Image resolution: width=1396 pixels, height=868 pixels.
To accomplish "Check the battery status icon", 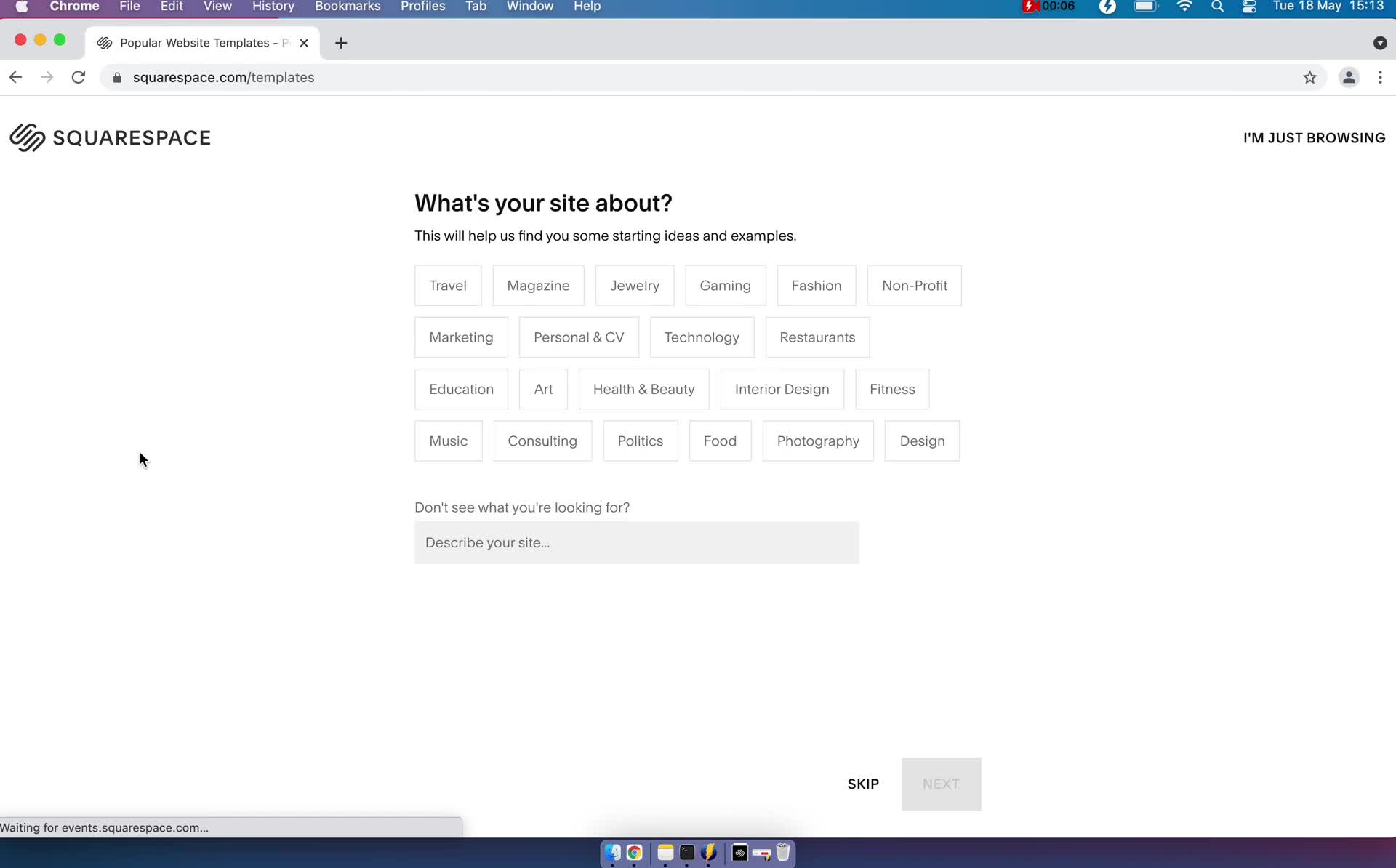I will (1146, 7).
